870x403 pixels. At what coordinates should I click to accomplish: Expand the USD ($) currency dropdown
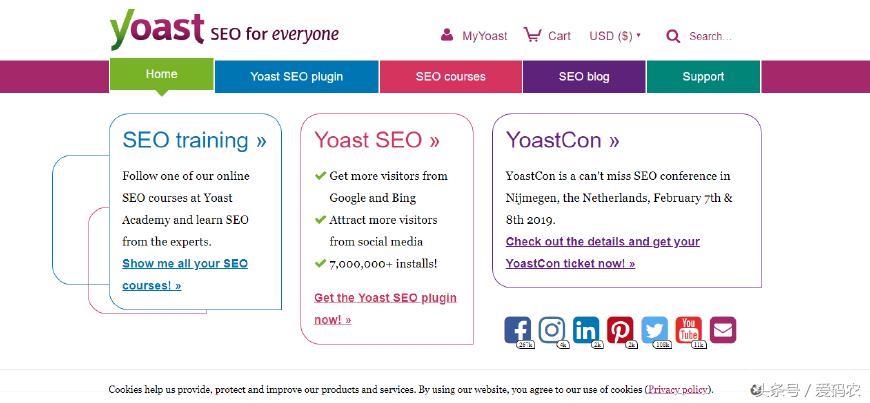pos(615,36)
